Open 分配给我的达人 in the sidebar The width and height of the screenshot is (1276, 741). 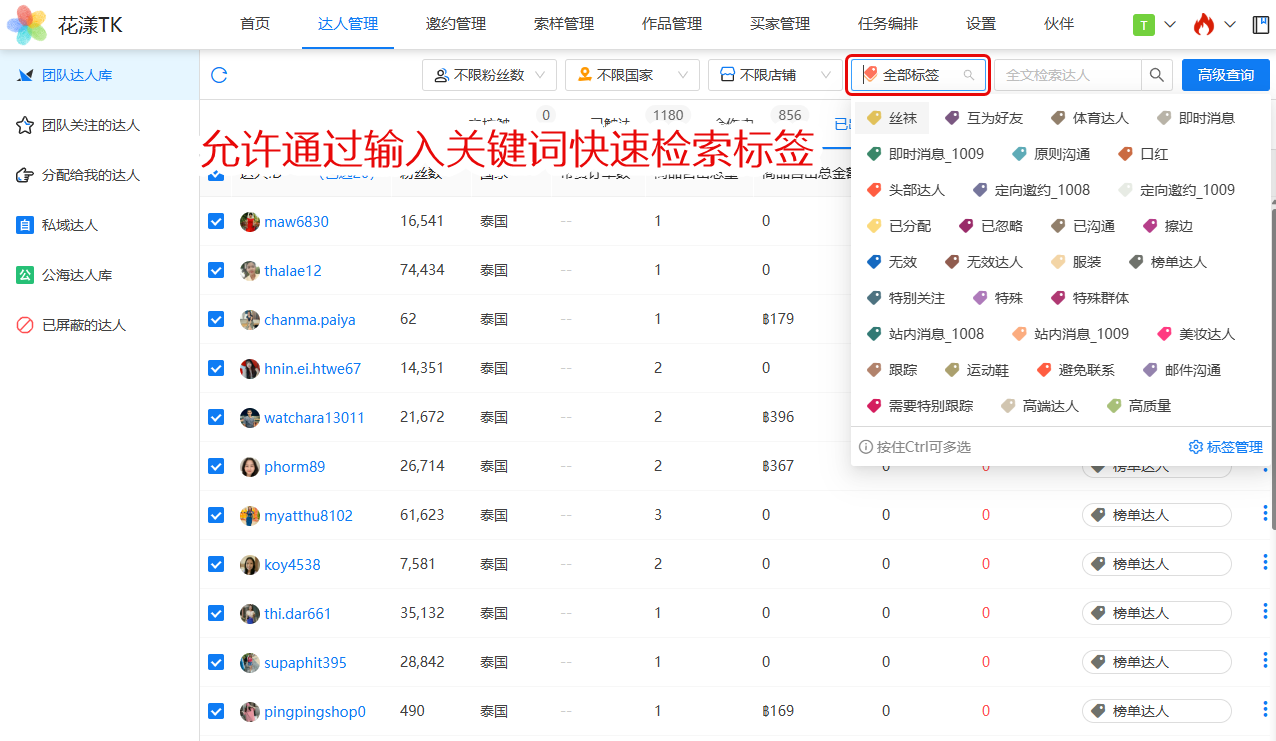click(90, 175)
